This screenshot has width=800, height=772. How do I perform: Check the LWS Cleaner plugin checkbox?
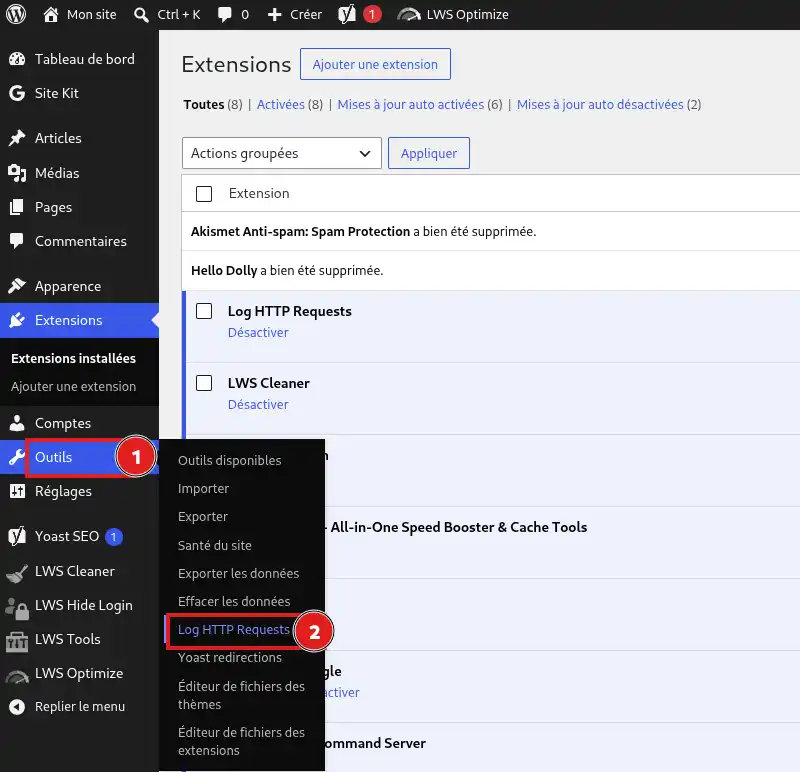point(204,383)
